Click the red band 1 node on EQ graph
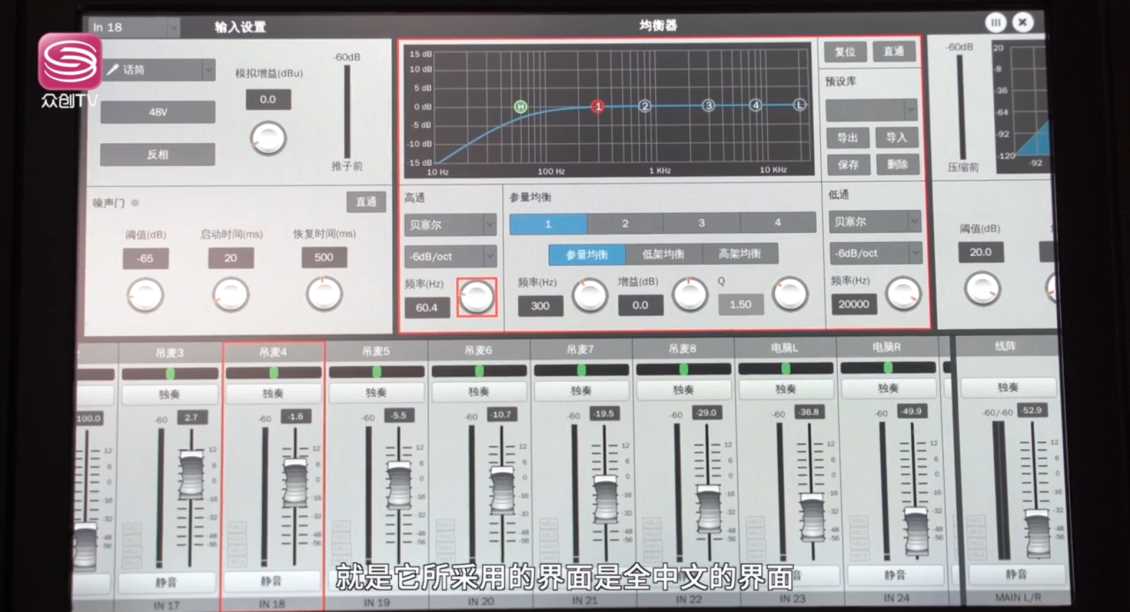 597,106
